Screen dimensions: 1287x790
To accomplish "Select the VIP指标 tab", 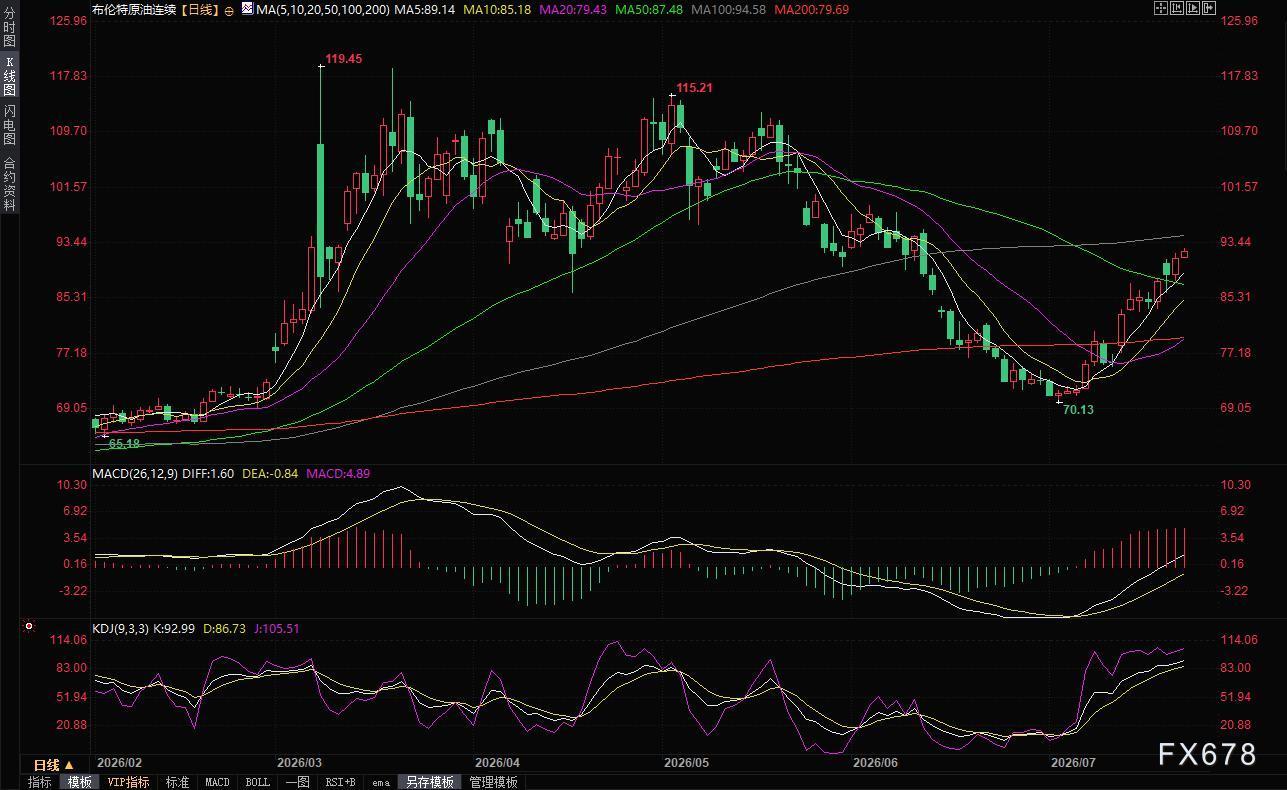I will click(128, 782).
